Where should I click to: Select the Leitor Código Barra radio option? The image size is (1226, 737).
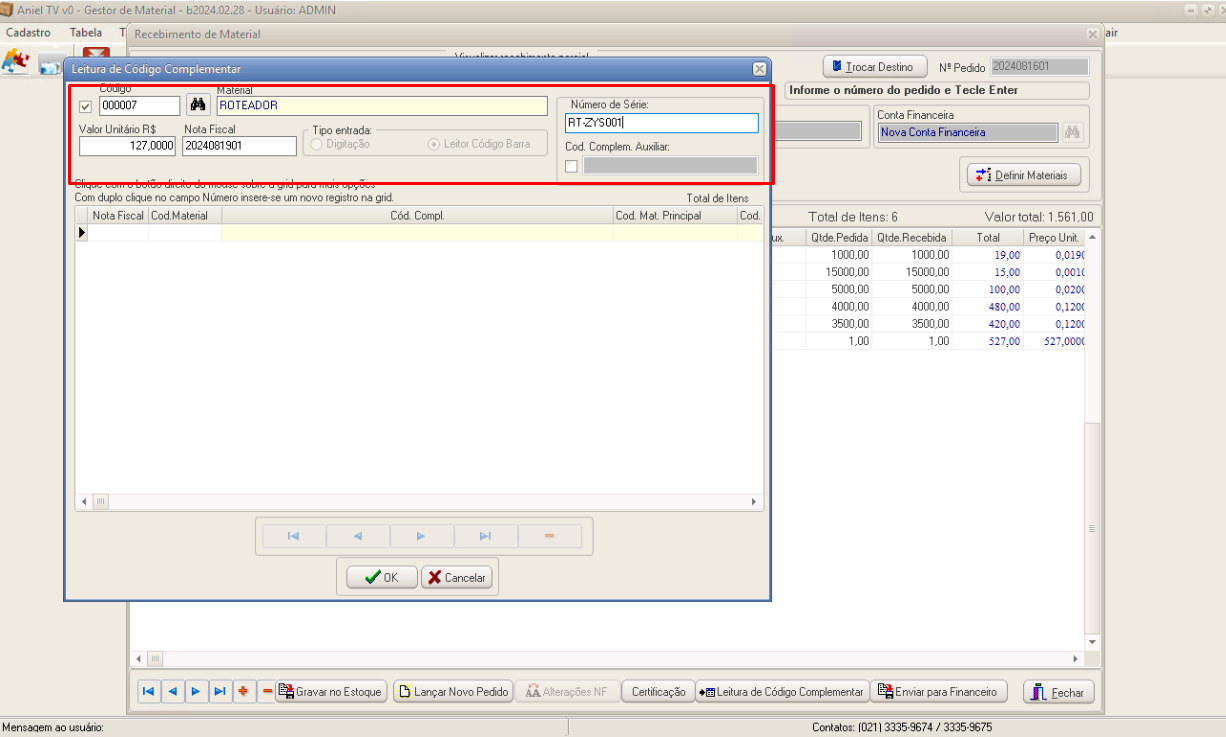click(434, 144)
